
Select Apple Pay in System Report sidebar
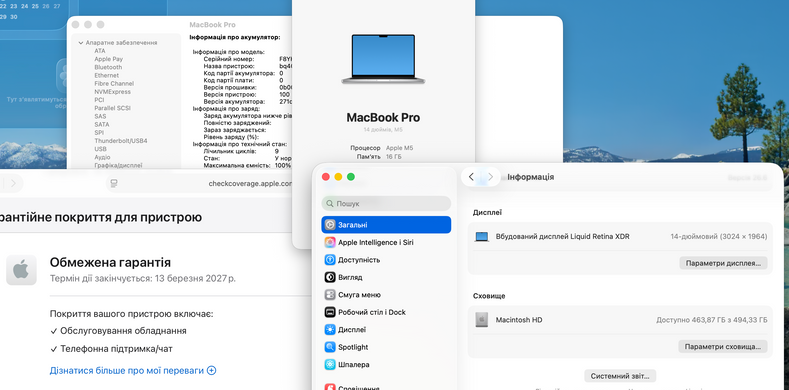(x=109, y=59)
